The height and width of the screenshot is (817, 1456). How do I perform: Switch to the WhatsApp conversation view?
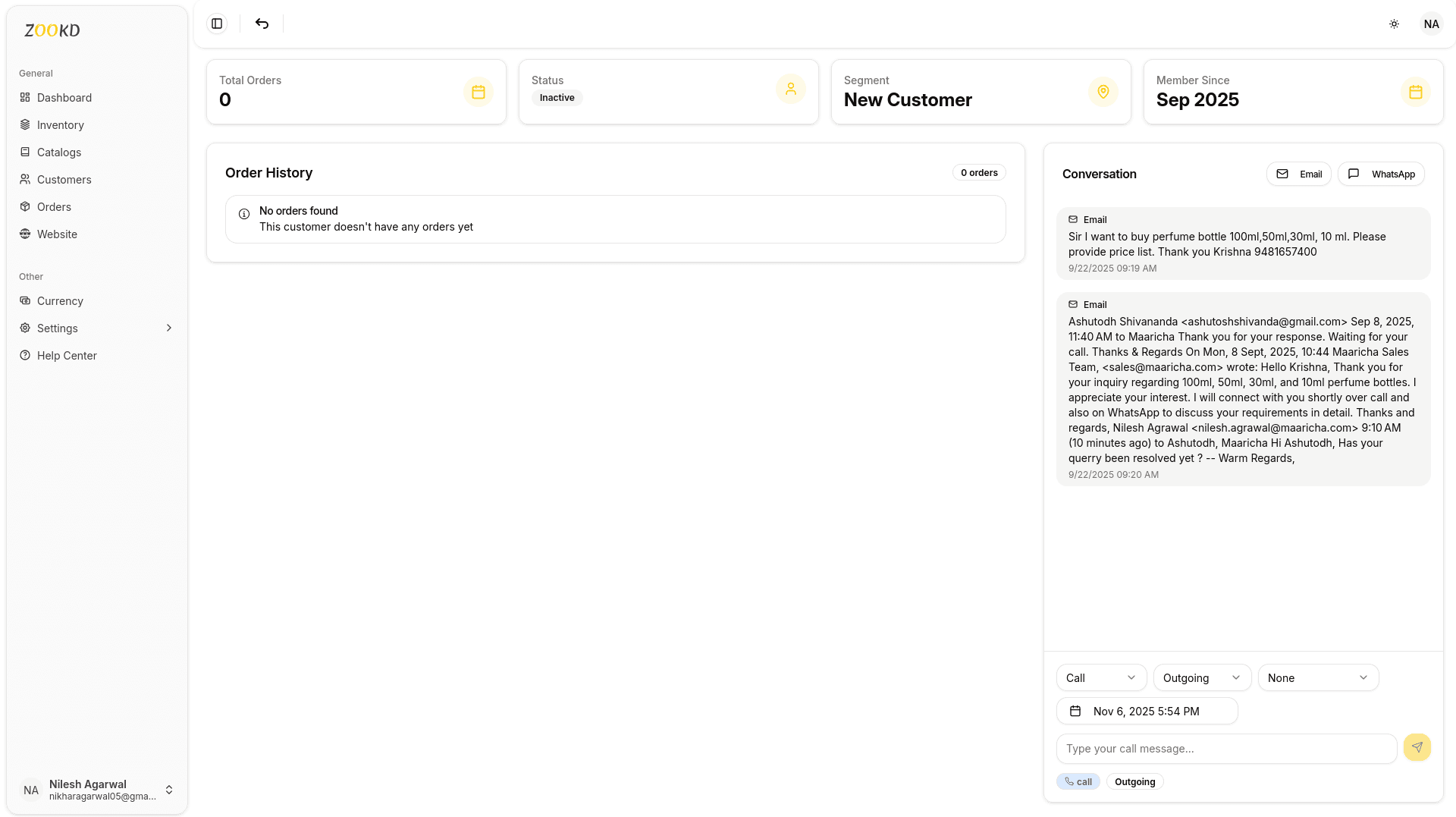1381,174
